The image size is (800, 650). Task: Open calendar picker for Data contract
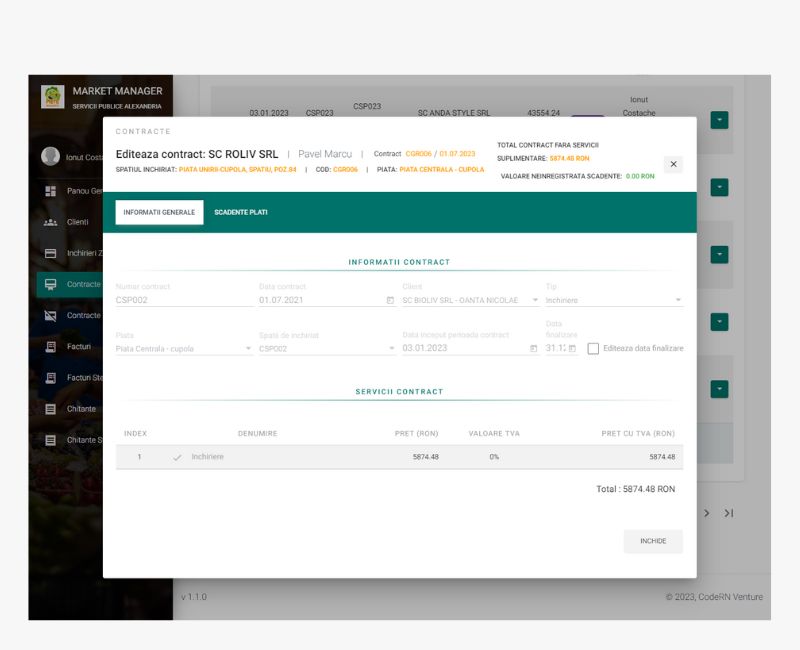tap(390, 300)
